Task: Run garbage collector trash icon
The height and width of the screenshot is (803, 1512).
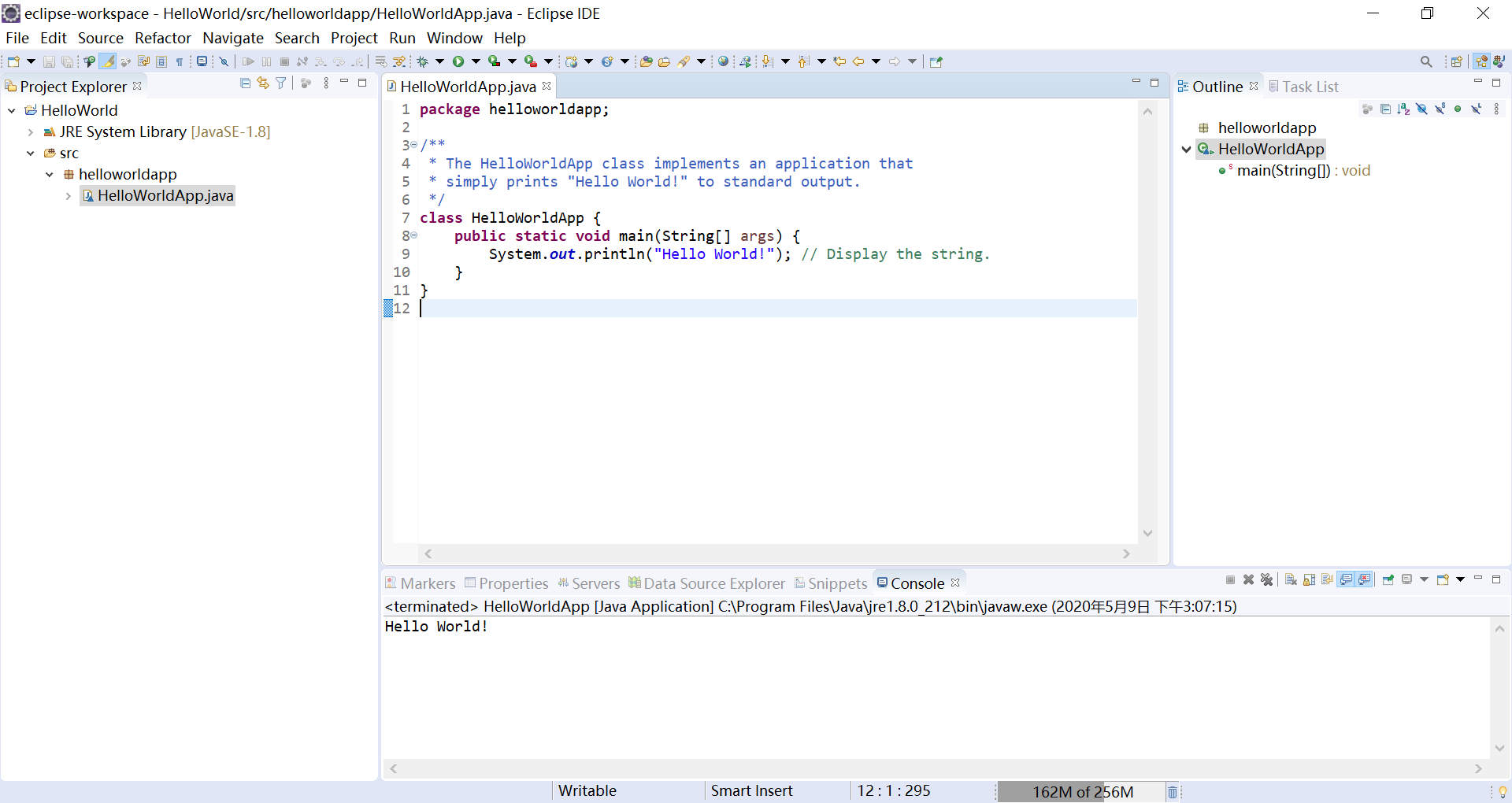Action: click(x=1173, y=791)
